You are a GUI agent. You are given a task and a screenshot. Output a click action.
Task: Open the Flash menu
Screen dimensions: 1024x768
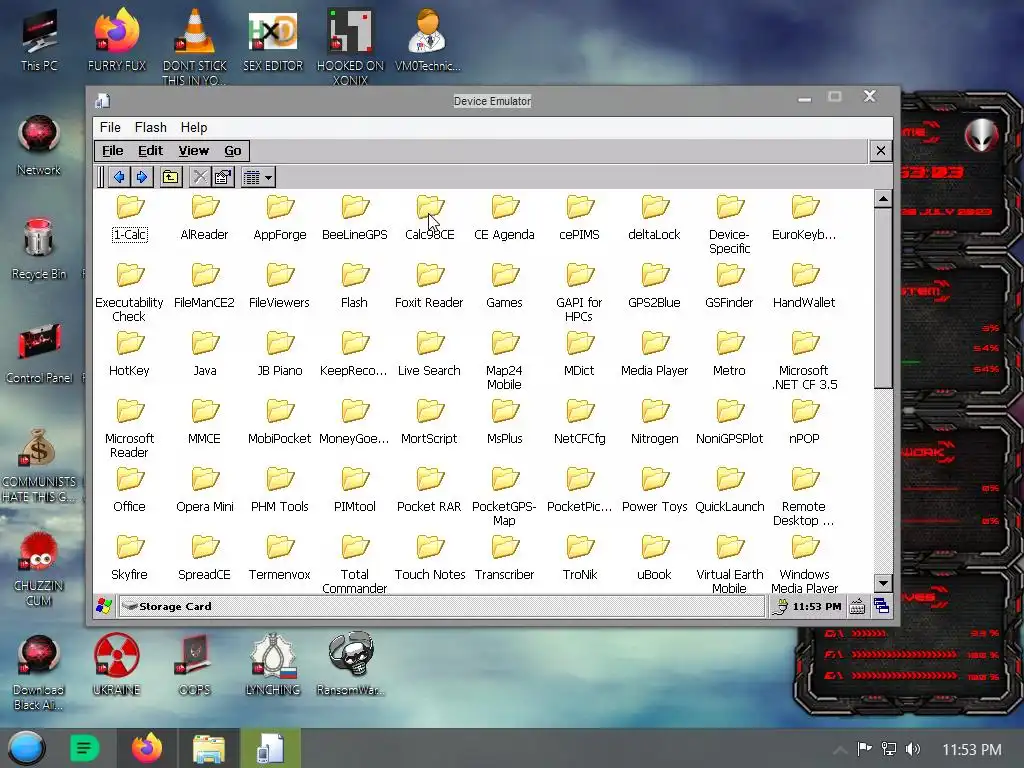click(151, 127)
